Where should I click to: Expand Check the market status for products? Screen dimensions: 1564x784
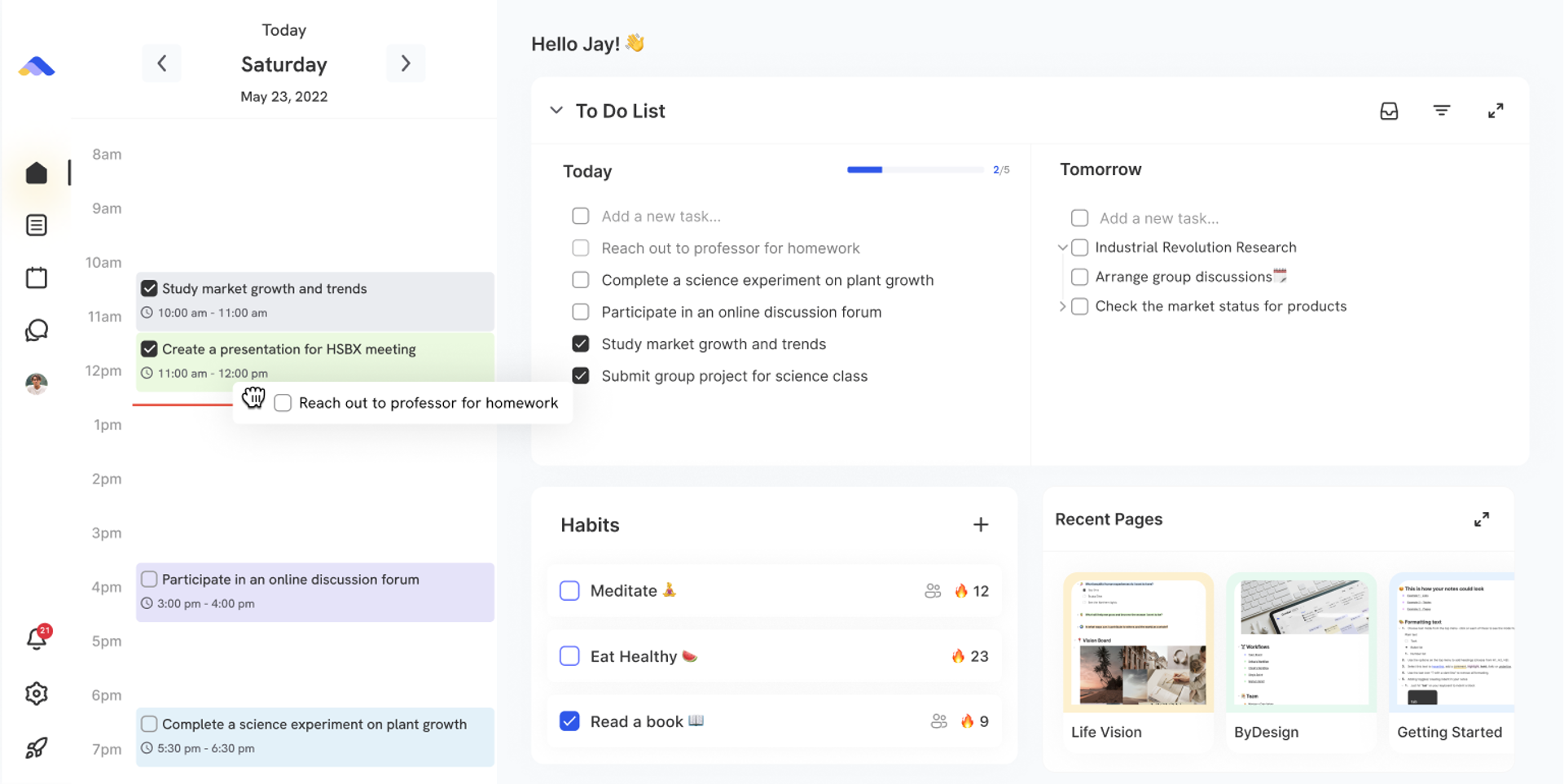click(x=1062, y=307)
